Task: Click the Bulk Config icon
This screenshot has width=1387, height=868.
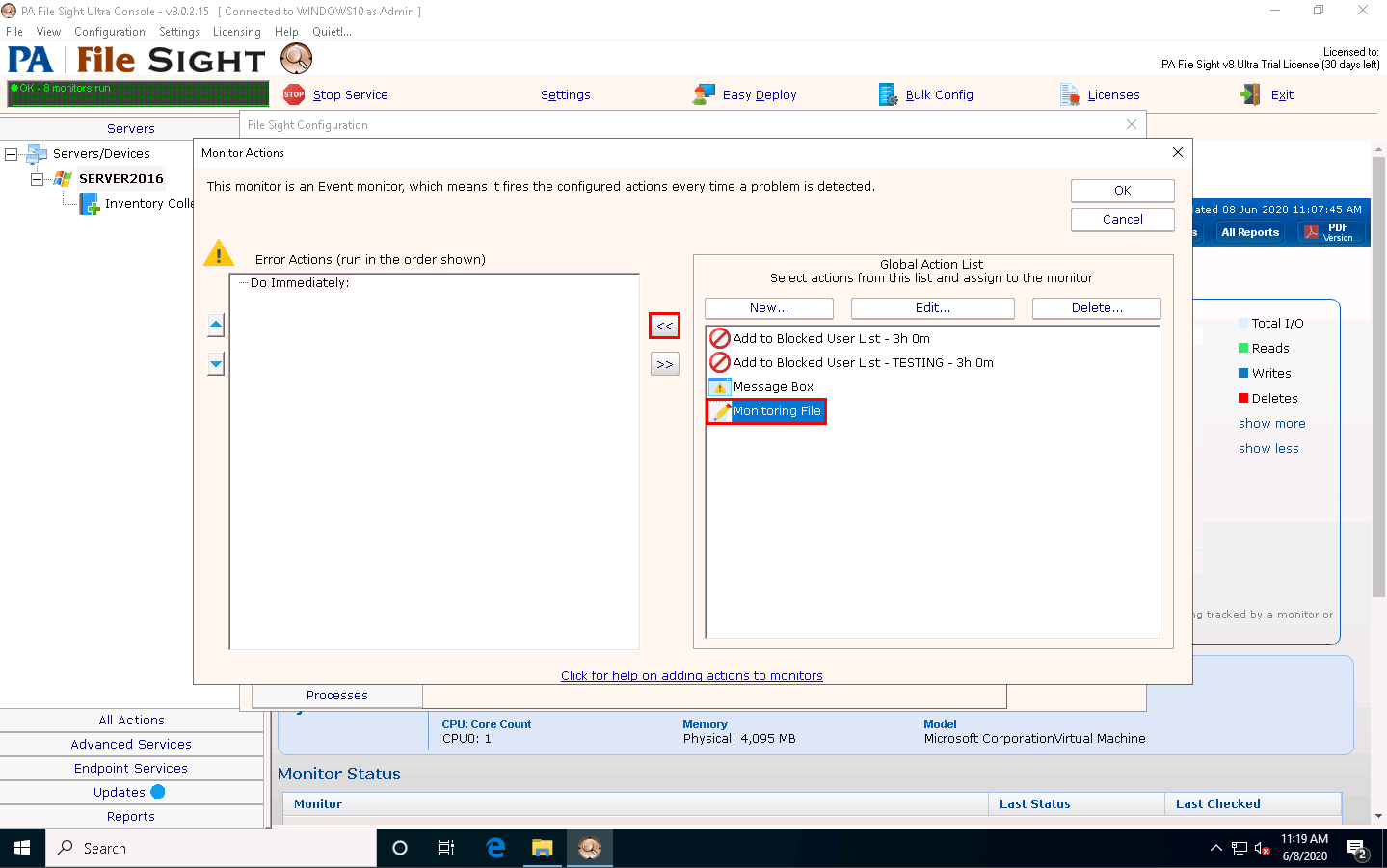Action: click(x=888, y=94)
